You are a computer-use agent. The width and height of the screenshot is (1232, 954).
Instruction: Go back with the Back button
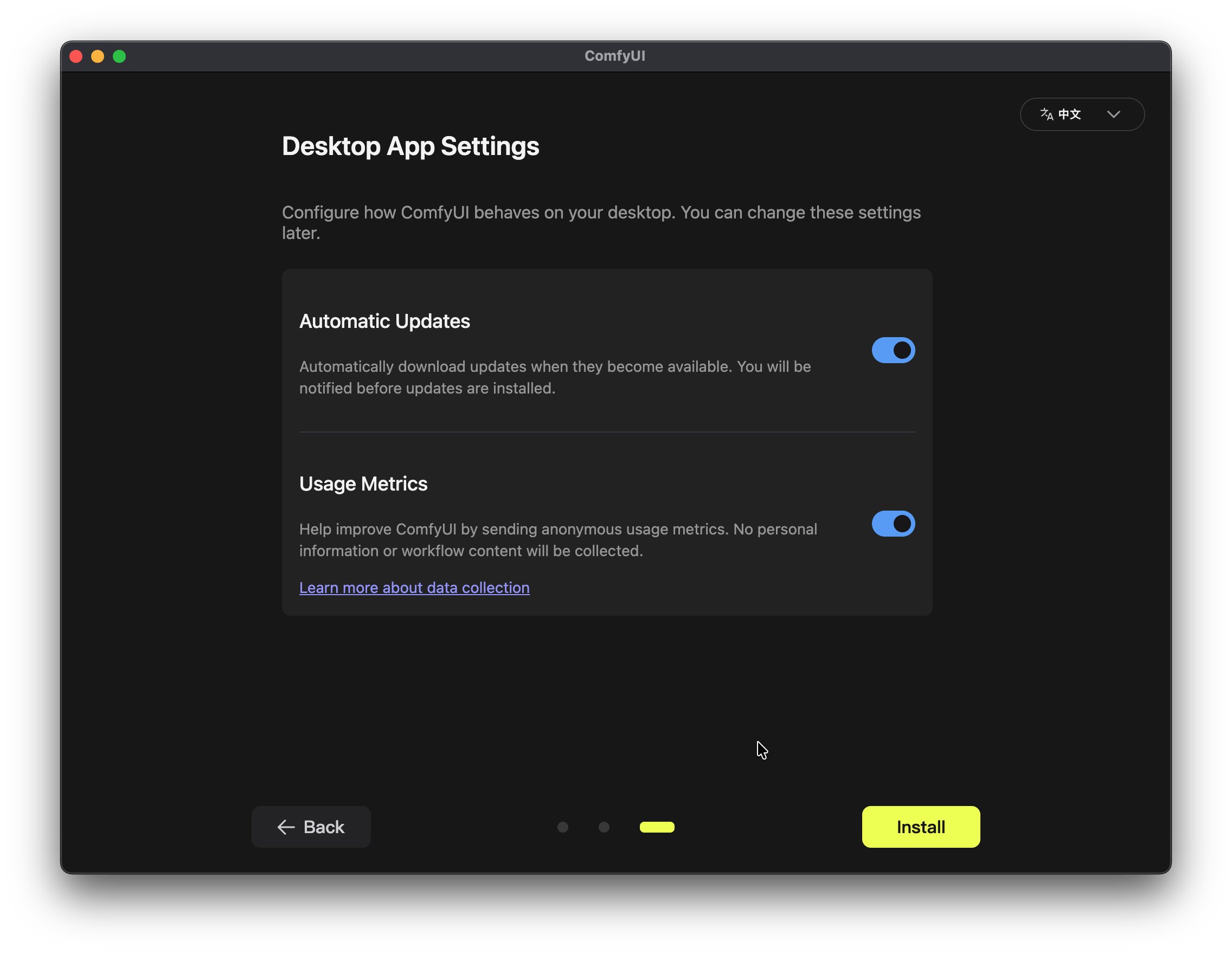311,827
